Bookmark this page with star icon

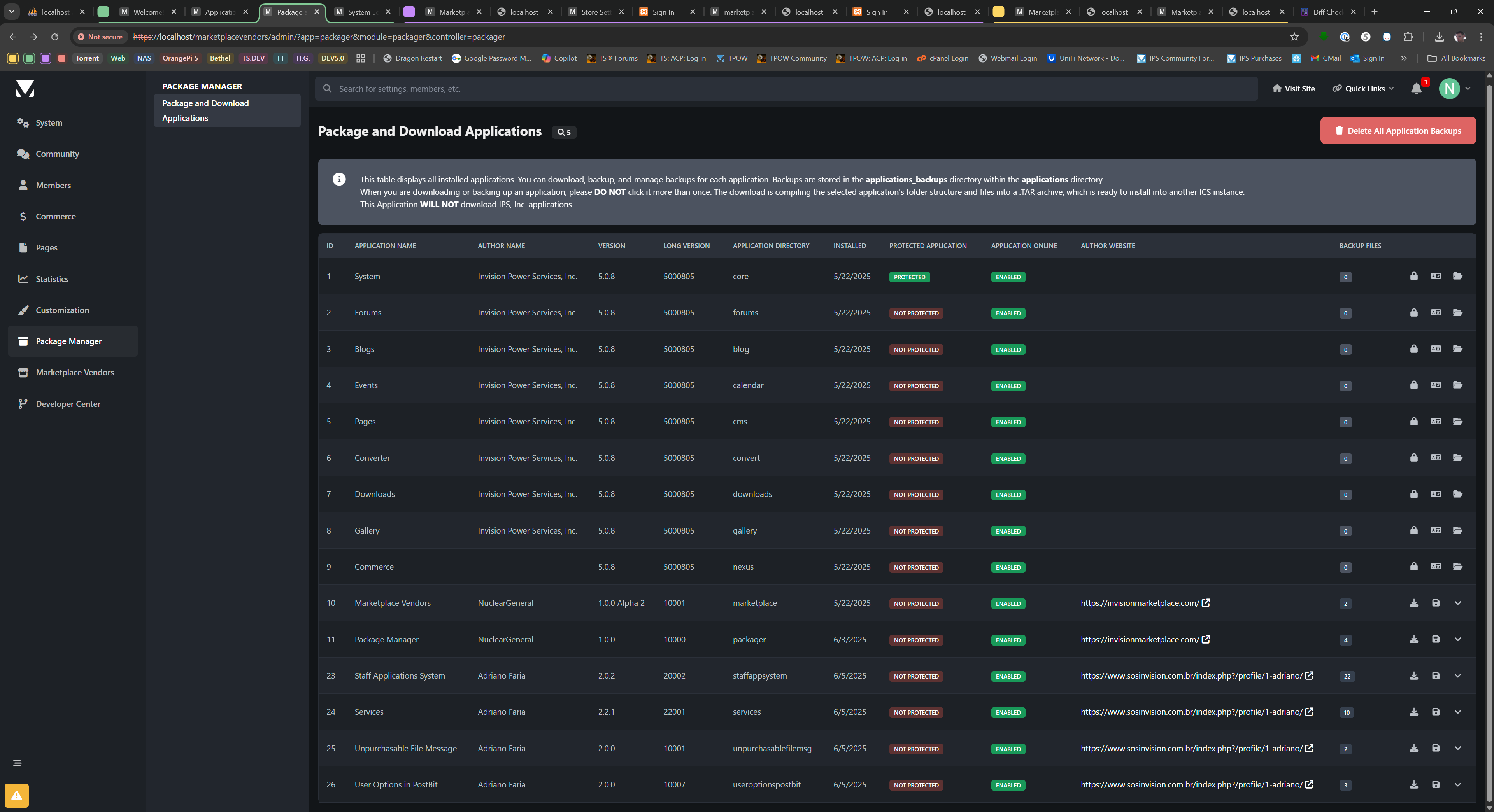coord(1294,37)
